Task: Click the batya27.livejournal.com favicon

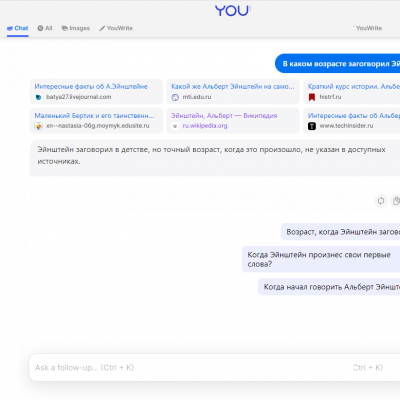Action: click(39, 97)
